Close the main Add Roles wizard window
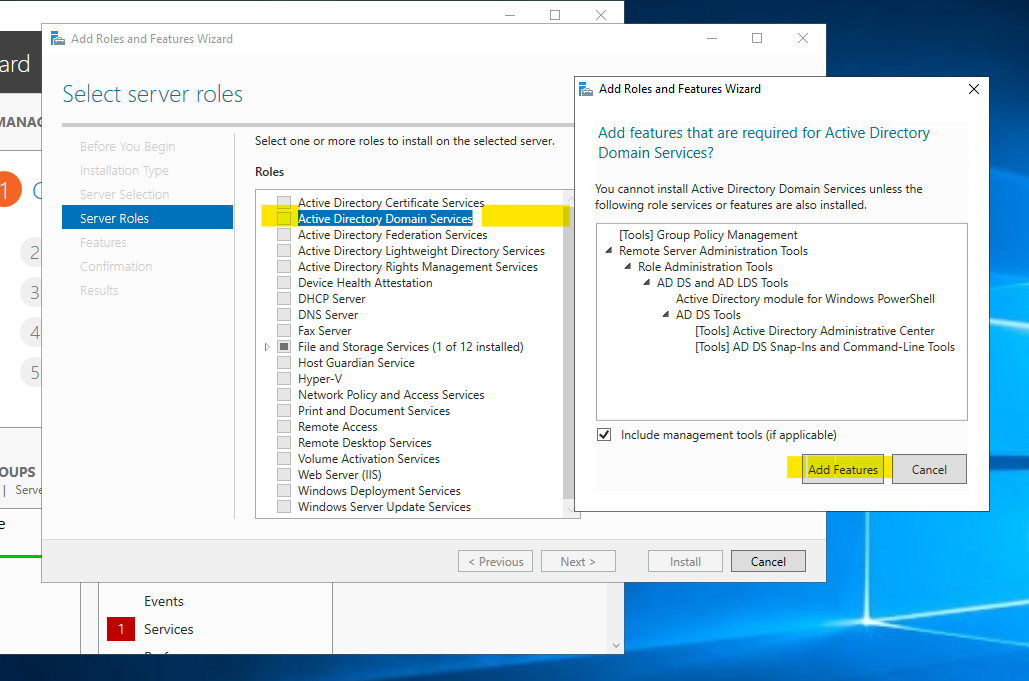1029x681 pixels. coord(803,38)
